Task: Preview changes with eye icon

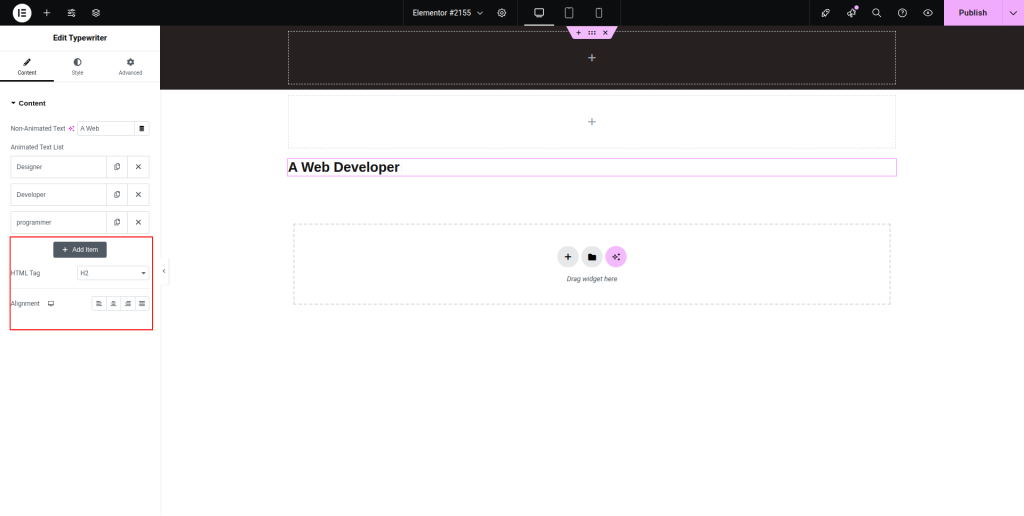Action: (x=927, y=12)
